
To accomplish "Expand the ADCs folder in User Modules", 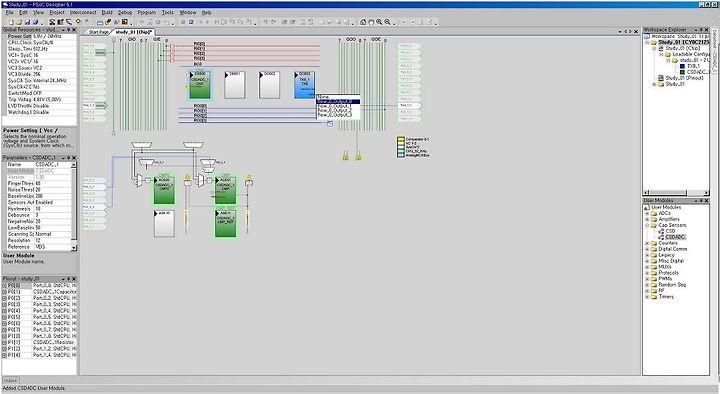I will (647, 213).
